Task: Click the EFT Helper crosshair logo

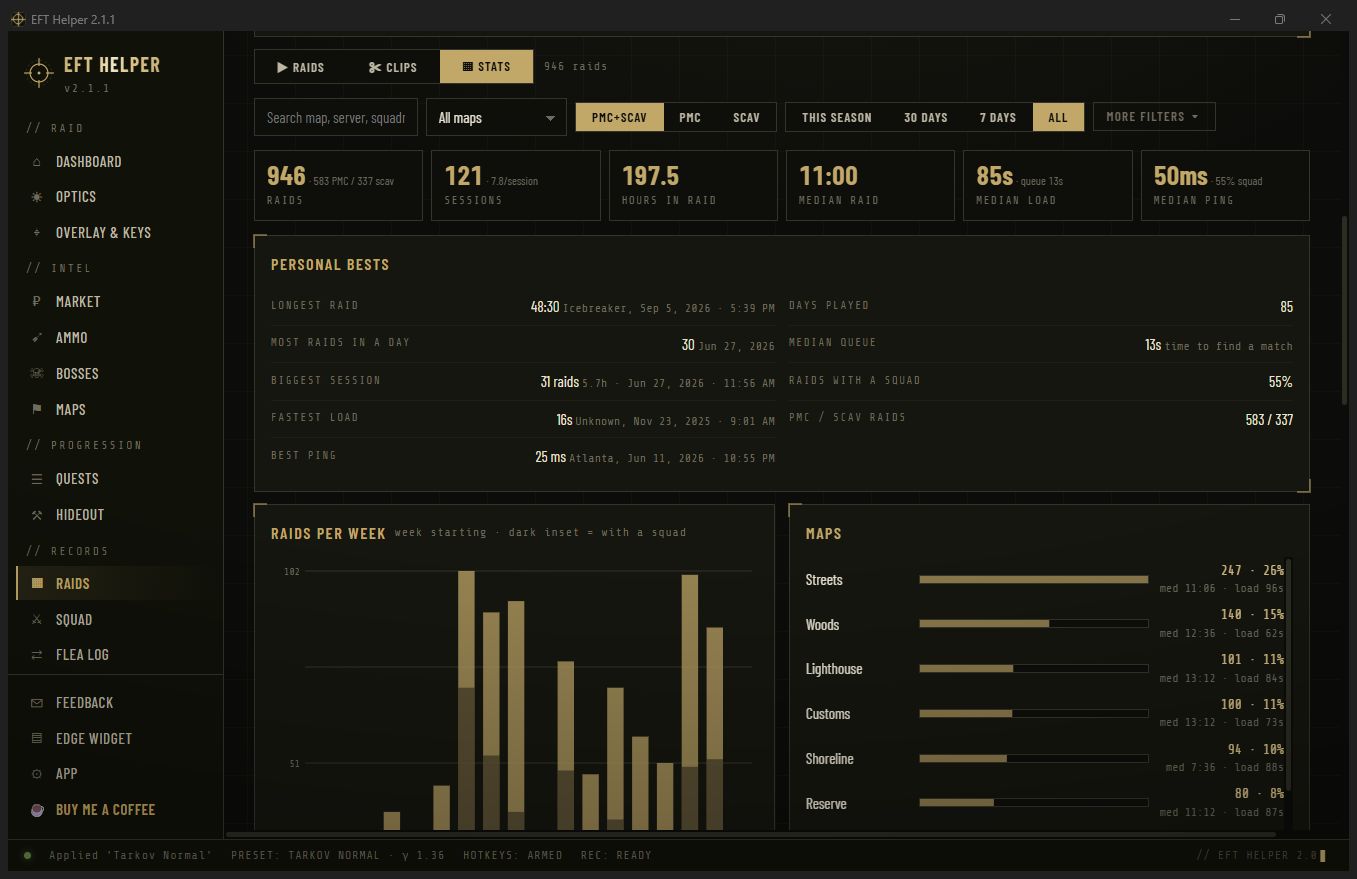Action: click(x=38, y=73)
